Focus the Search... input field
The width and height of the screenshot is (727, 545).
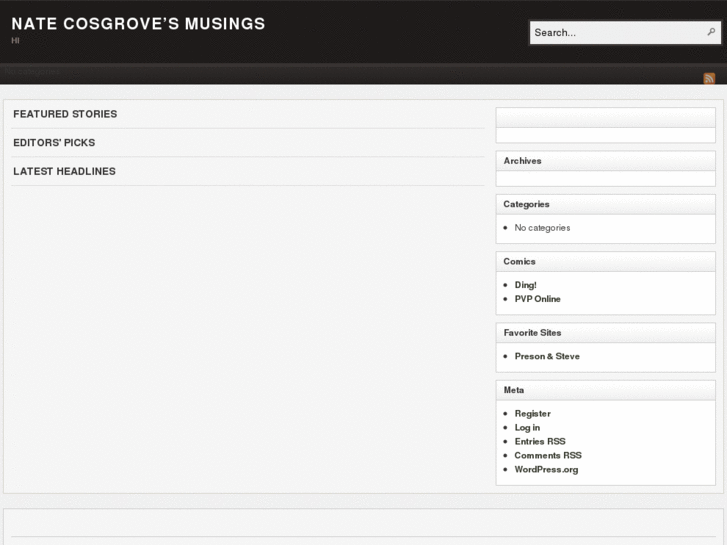click(625, 32)
